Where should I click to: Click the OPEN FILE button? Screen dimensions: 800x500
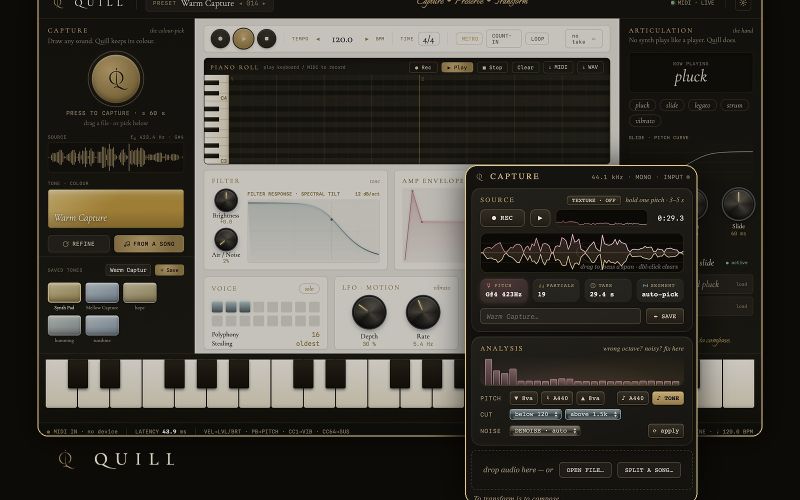click(x=585, y=470)
